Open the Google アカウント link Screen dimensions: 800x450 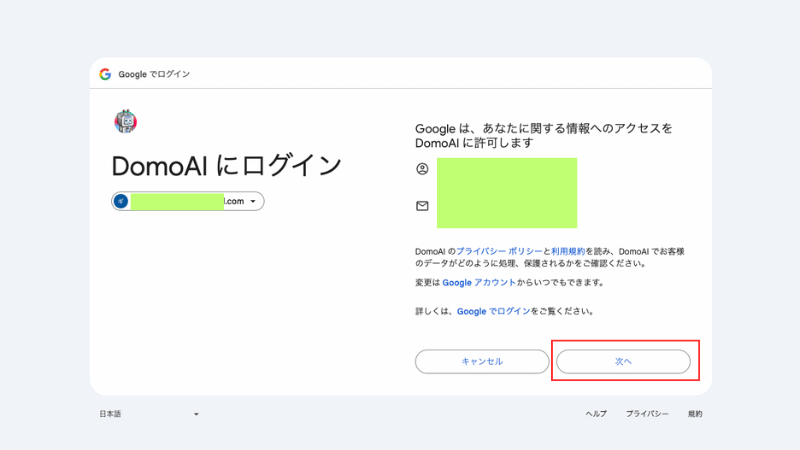[479, 283]
